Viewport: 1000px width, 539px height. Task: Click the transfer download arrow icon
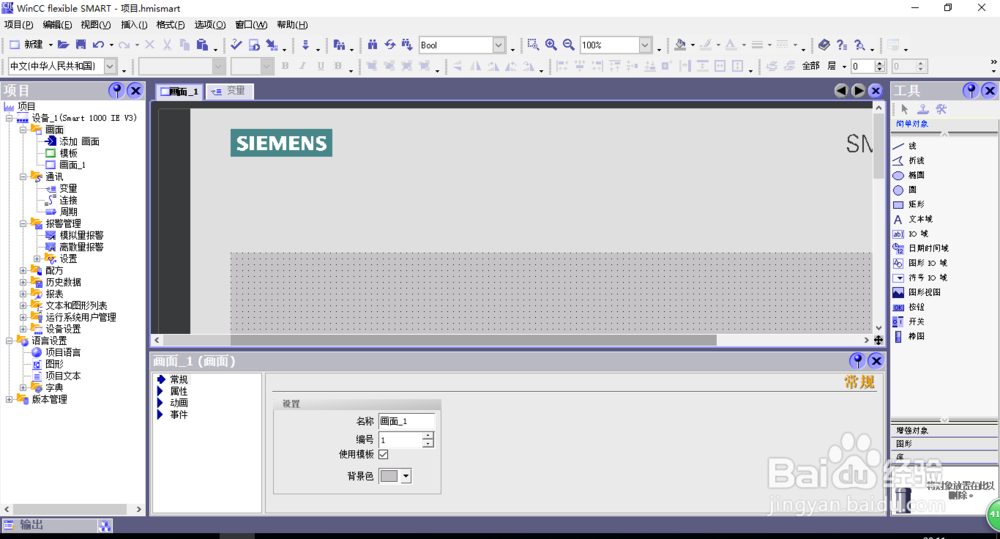pyautogui.click(x=305, y=45)
